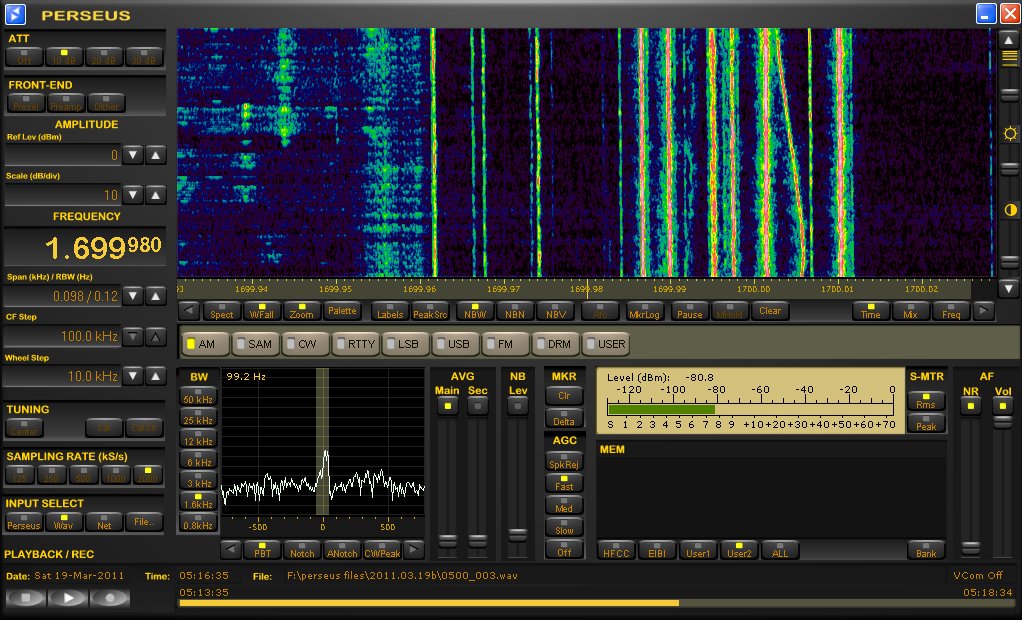Screen dimensions: 1022x620
Task: Select the DRM mode
Action: coord(554,344)
